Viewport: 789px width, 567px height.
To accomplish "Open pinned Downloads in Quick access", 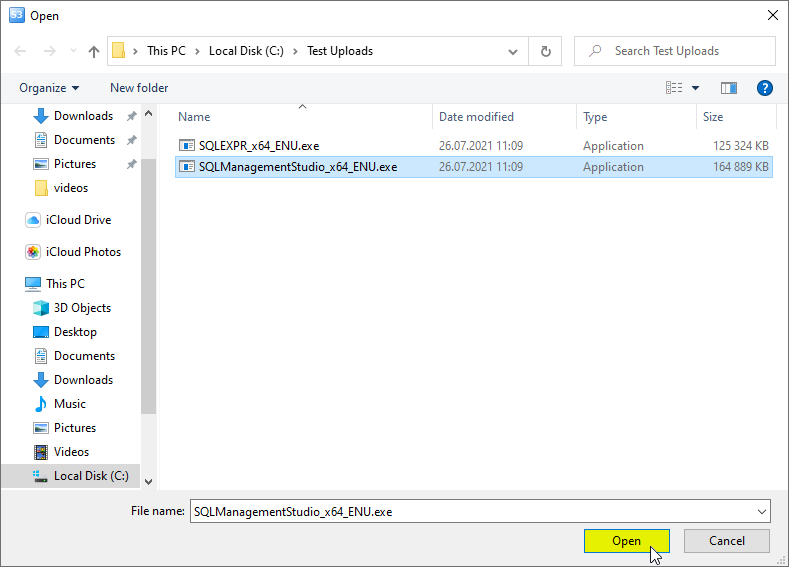I will point(73,116).
